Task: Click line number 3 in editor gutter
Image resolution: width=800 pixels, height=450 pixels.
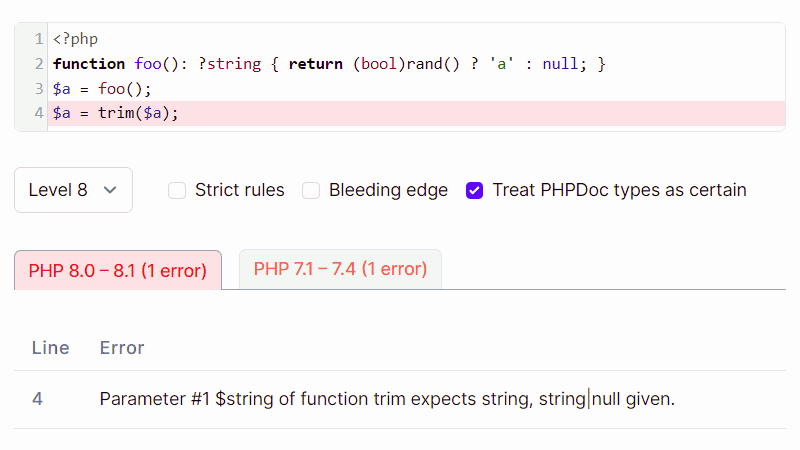Action: [x=38, y=88]
